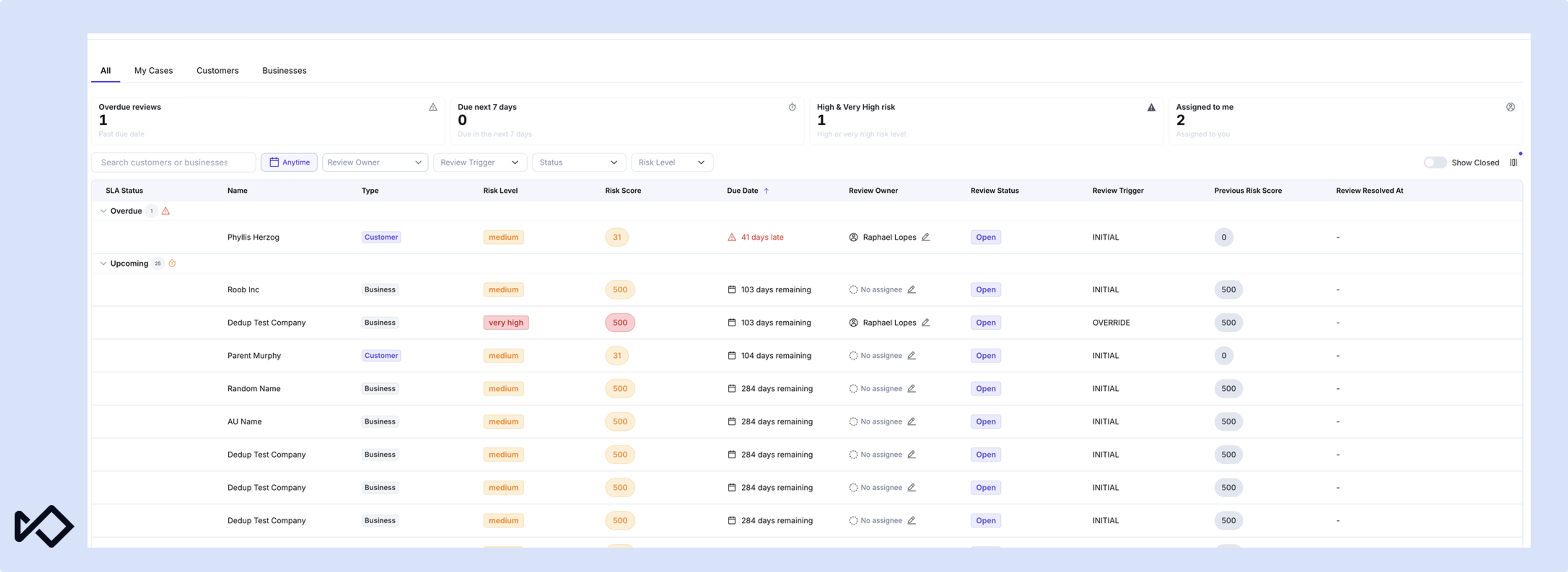Viewport: 1568px width, 572px height.
Task: Click the search customers or businesses field
Action: point(174,162)
